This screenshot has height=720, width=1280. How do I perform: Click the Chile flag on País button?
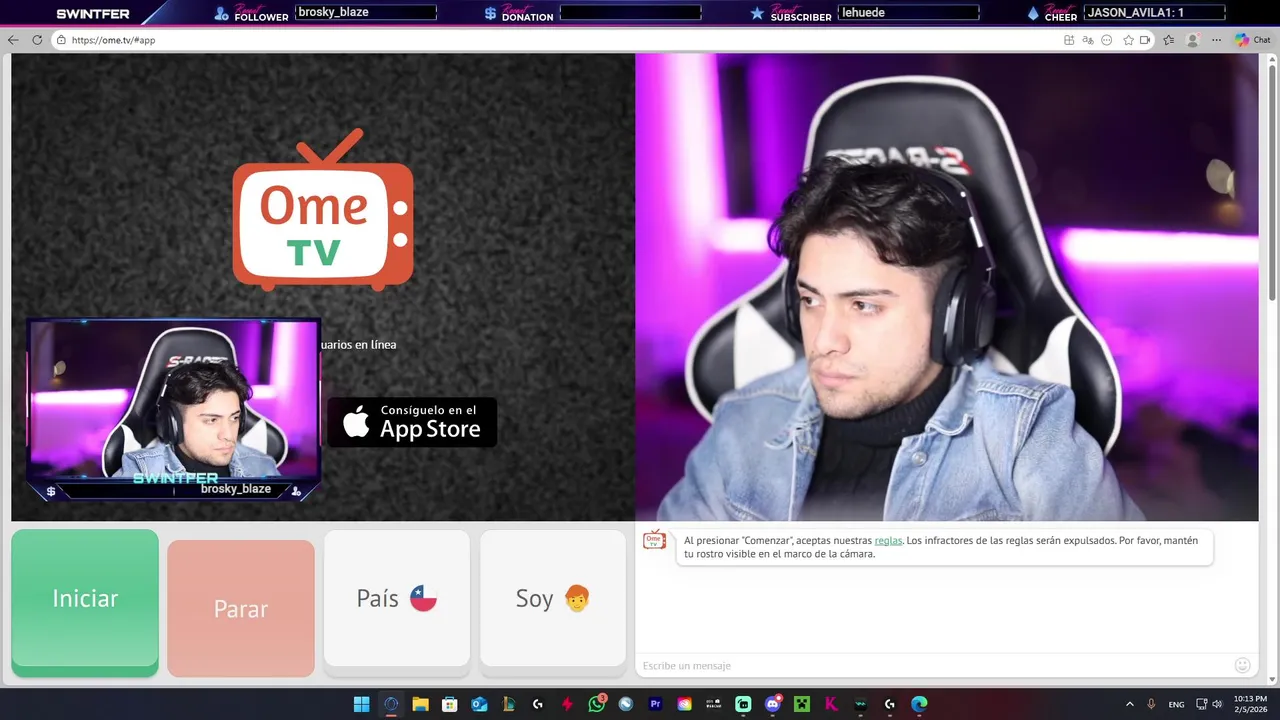click(424, 598)
